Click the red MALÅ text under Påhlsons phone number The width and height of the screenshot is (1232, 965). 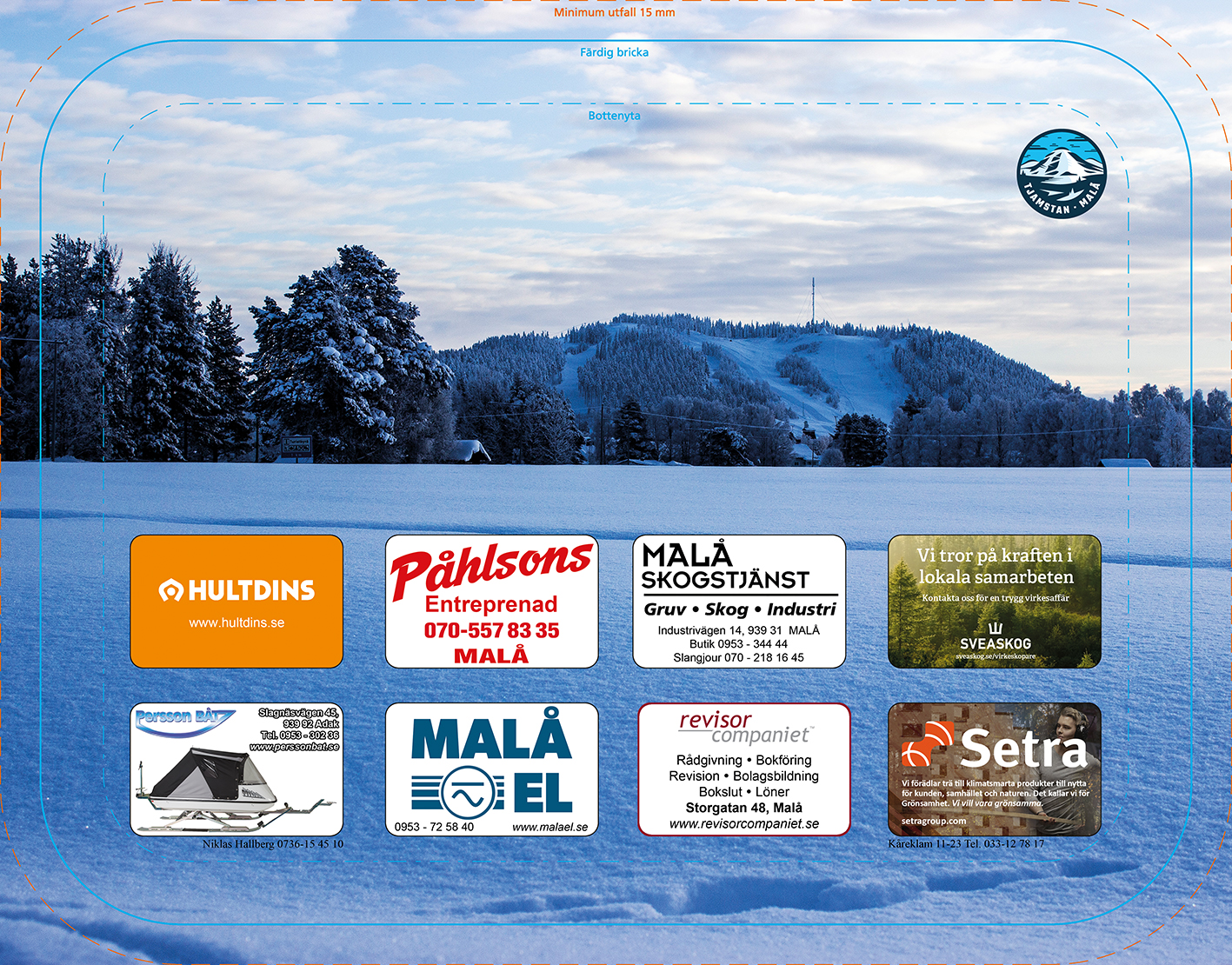[x=491, y=656]
